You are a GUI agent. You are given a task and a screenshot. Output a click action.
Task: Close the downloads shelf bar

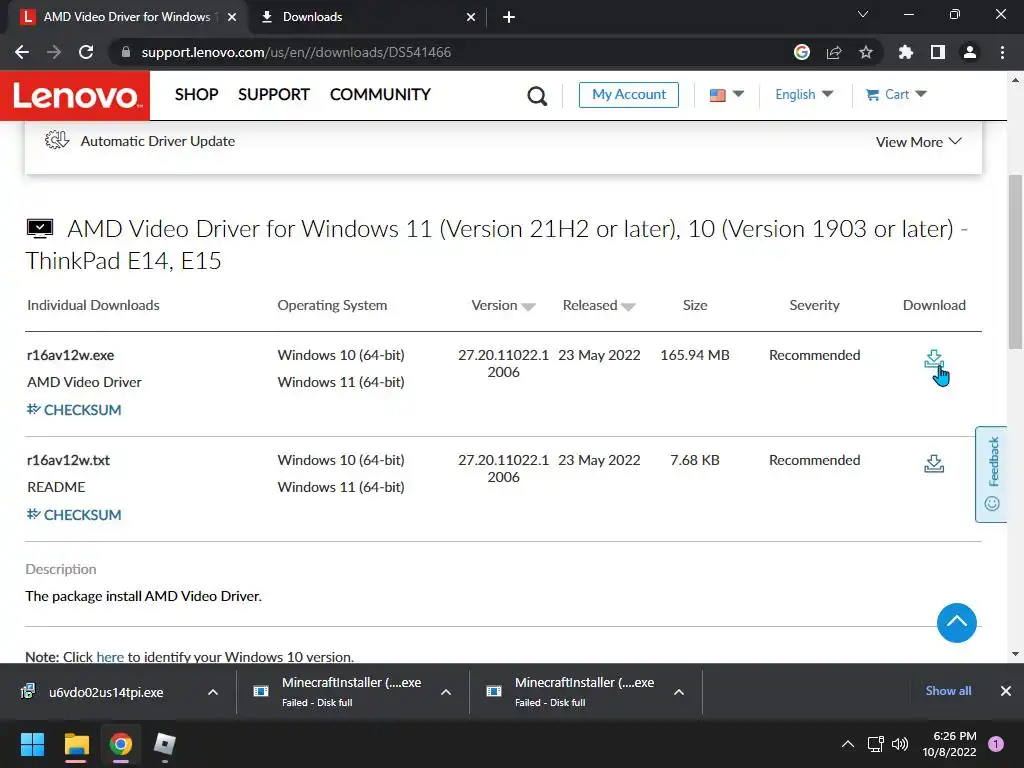[x=1006, y=691]
